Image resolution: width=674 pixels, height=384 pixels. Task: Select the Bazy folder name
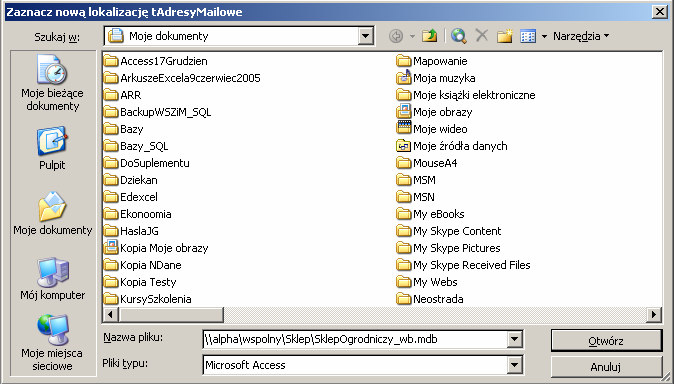point(132,129)
